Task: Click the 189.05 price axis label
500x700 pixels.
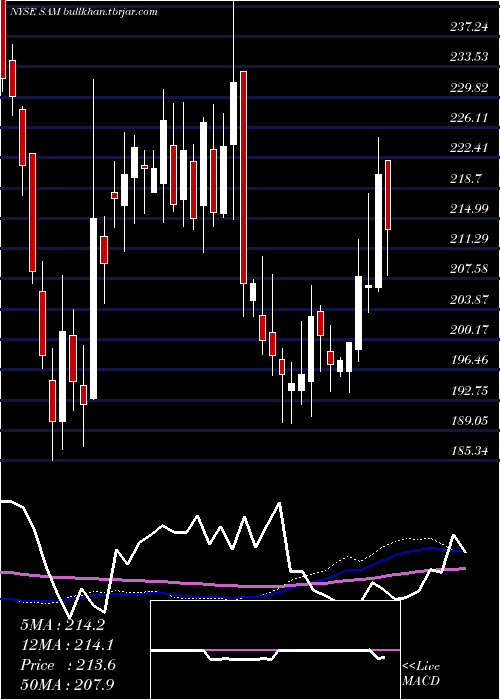Action: [x=470, y=421]
